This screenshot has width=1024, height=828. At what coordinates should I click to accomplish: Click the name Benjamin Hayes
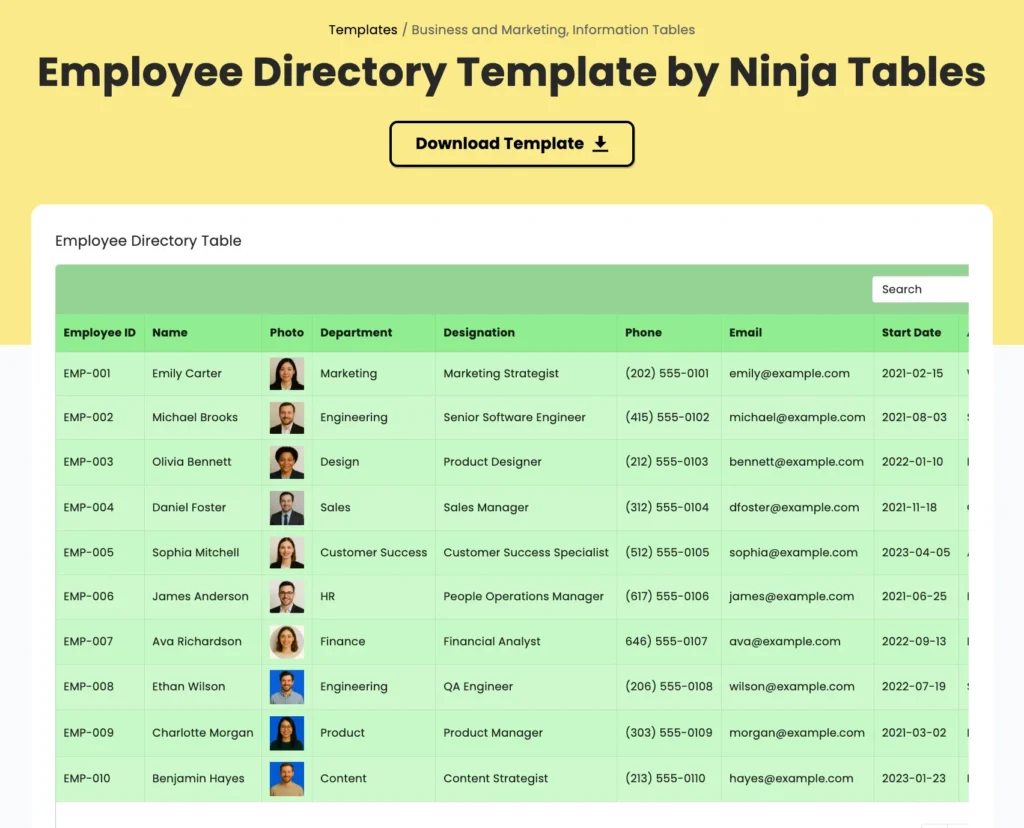point(198,778)
